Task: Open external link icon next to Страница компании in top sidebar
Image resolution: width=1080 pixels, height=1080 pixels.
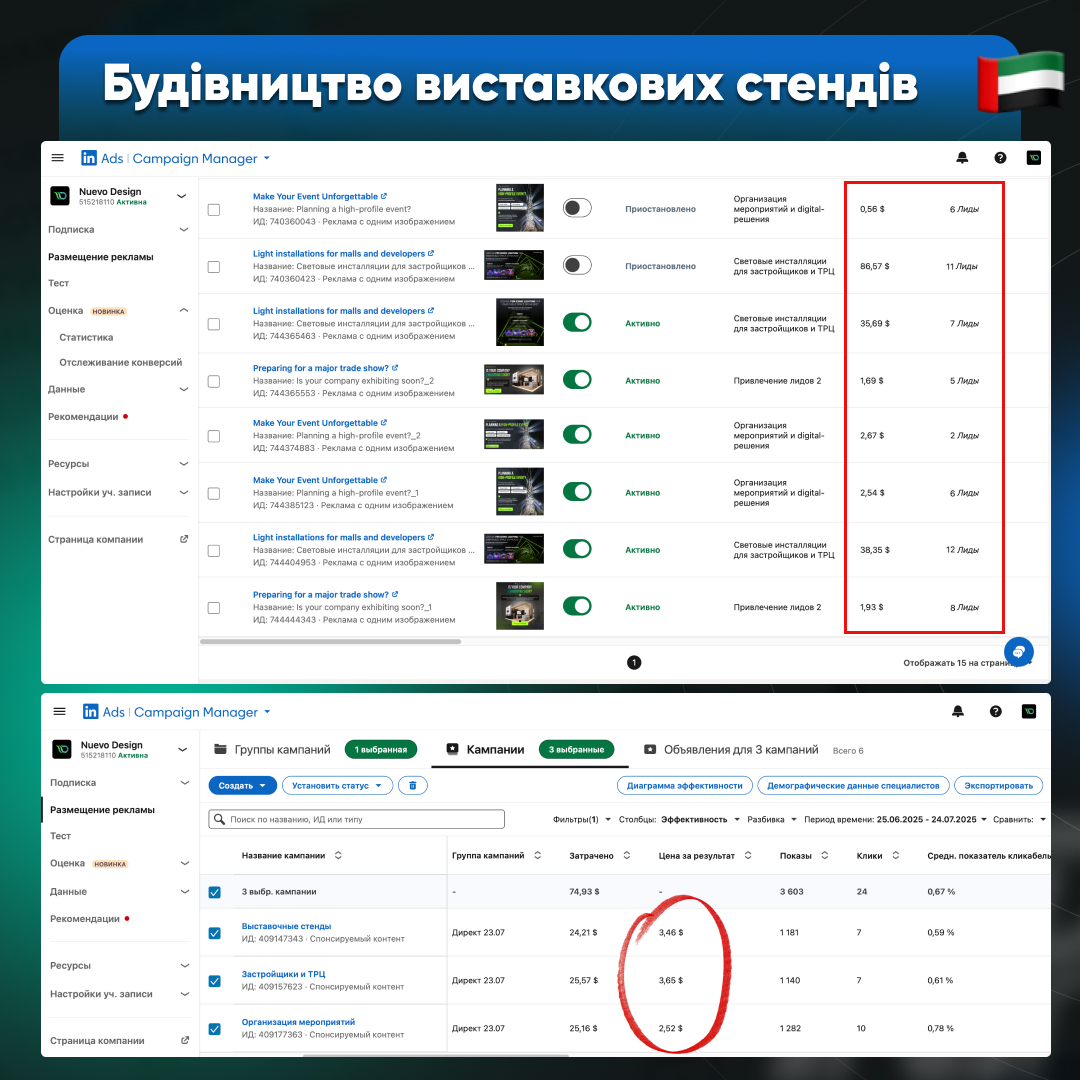Action: coord(184,539)
